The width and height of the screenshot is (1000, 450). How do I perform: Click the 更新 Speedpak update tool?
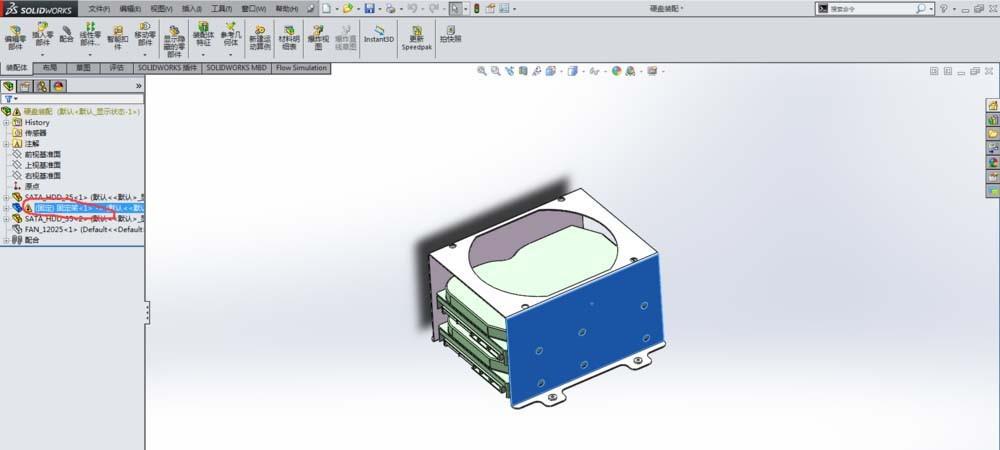click(417, 39)
